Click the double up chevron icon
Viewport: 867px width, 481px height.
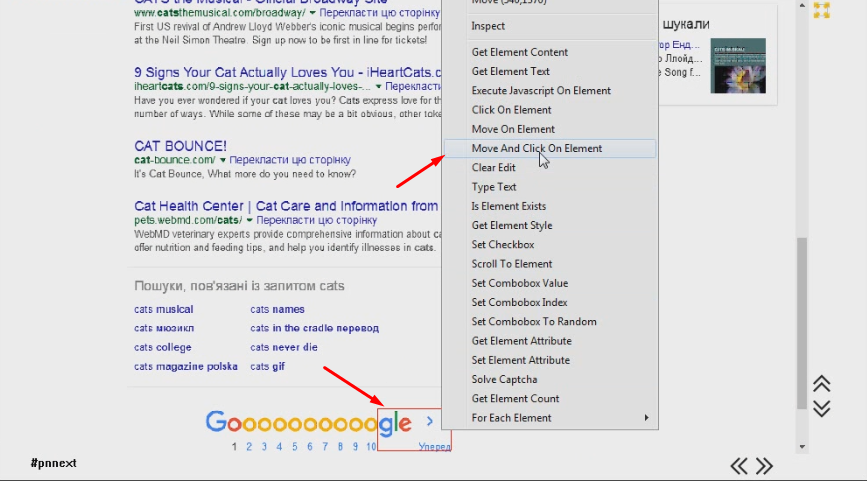[x=822, y=384]
